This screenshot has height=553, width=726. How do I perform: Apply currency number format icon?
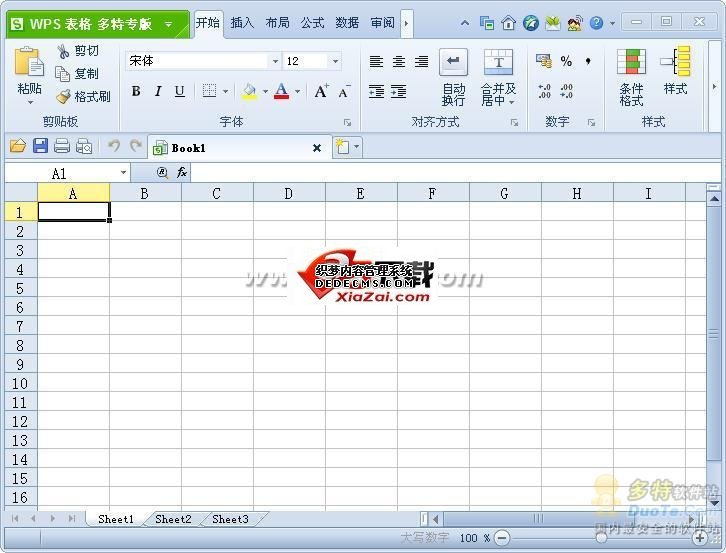(x=544, y=60)
